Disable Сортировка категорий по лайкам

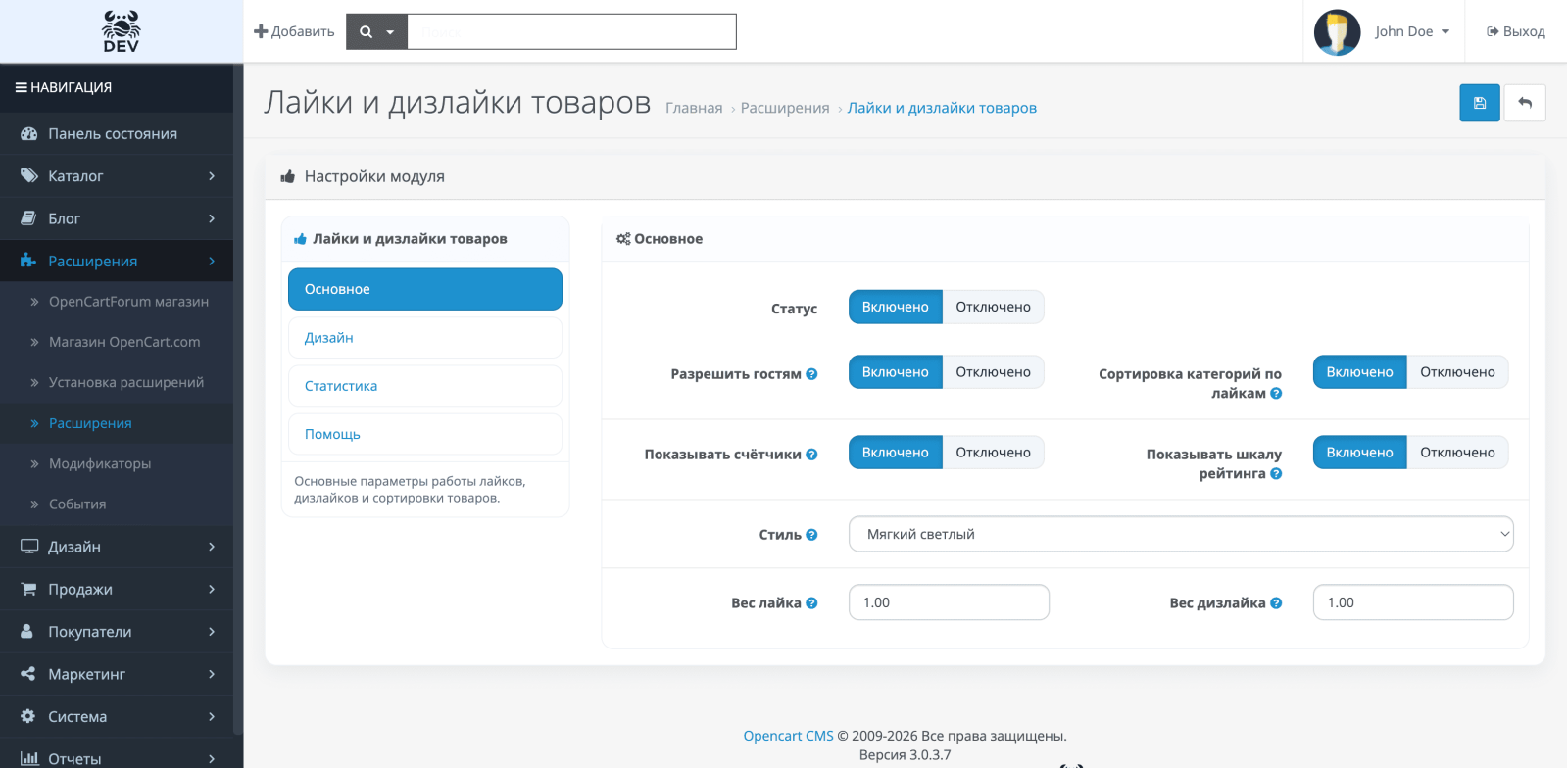click(x=1457, y=372)
